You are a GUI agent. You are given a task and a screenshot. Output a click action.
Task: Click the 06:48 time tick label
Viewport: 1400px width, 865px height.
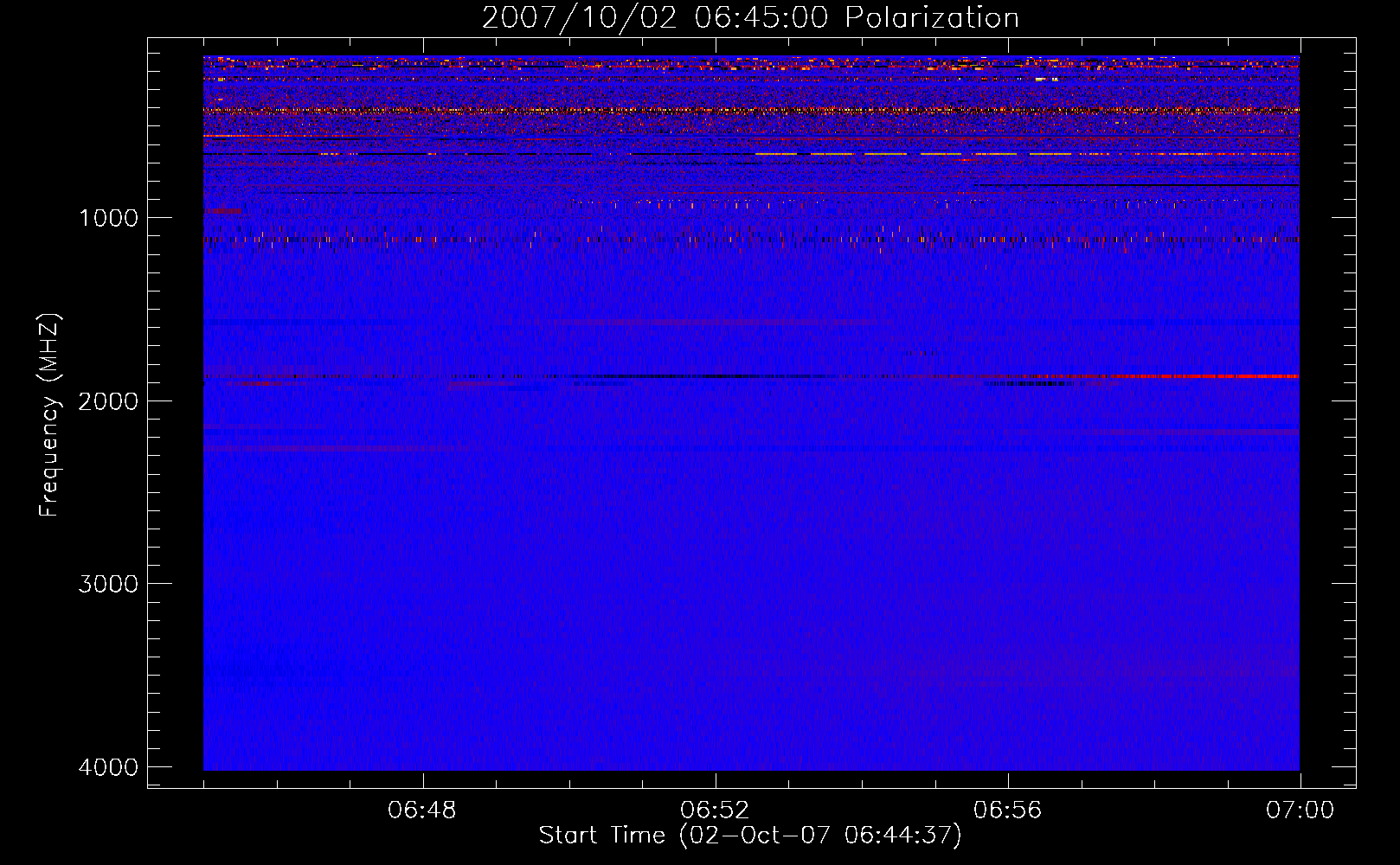tap(422, 811)
